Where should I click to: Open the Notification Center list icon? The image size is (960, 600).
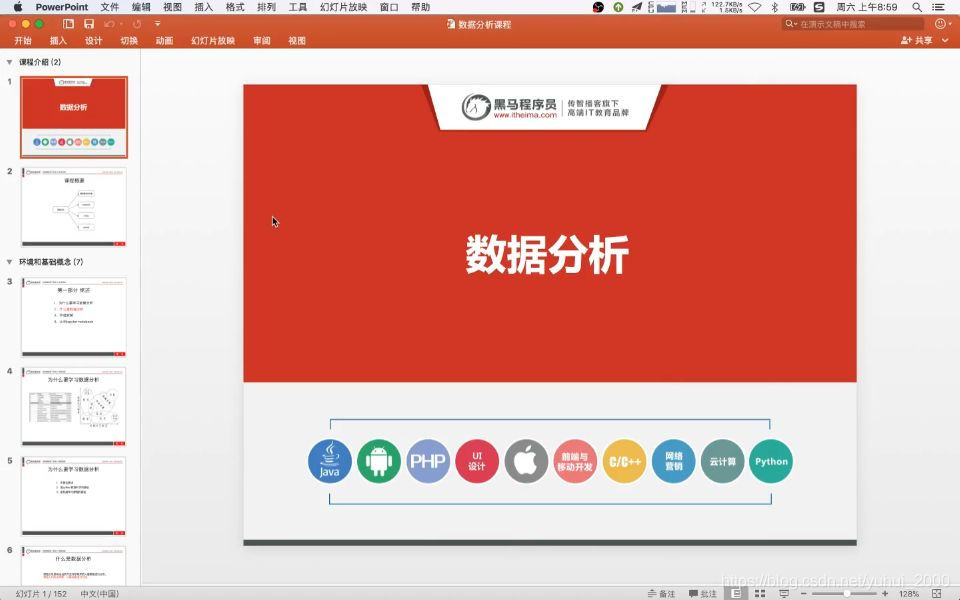coord(938,7)
